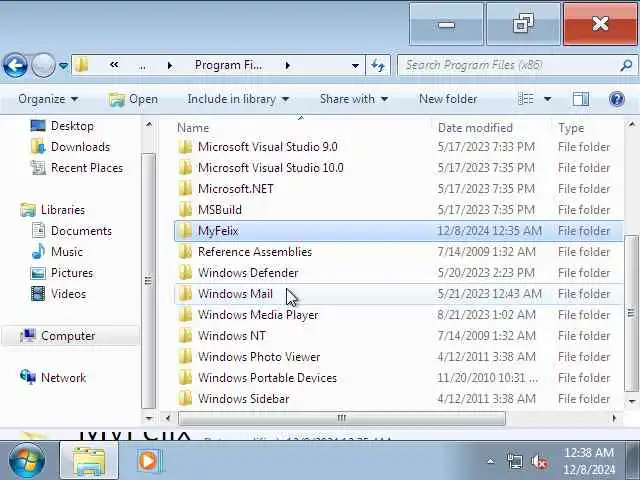The height and width of the screenshot is (480, 640).
Task: Click Windows Explorer taskbar icon
Action: 89,461
